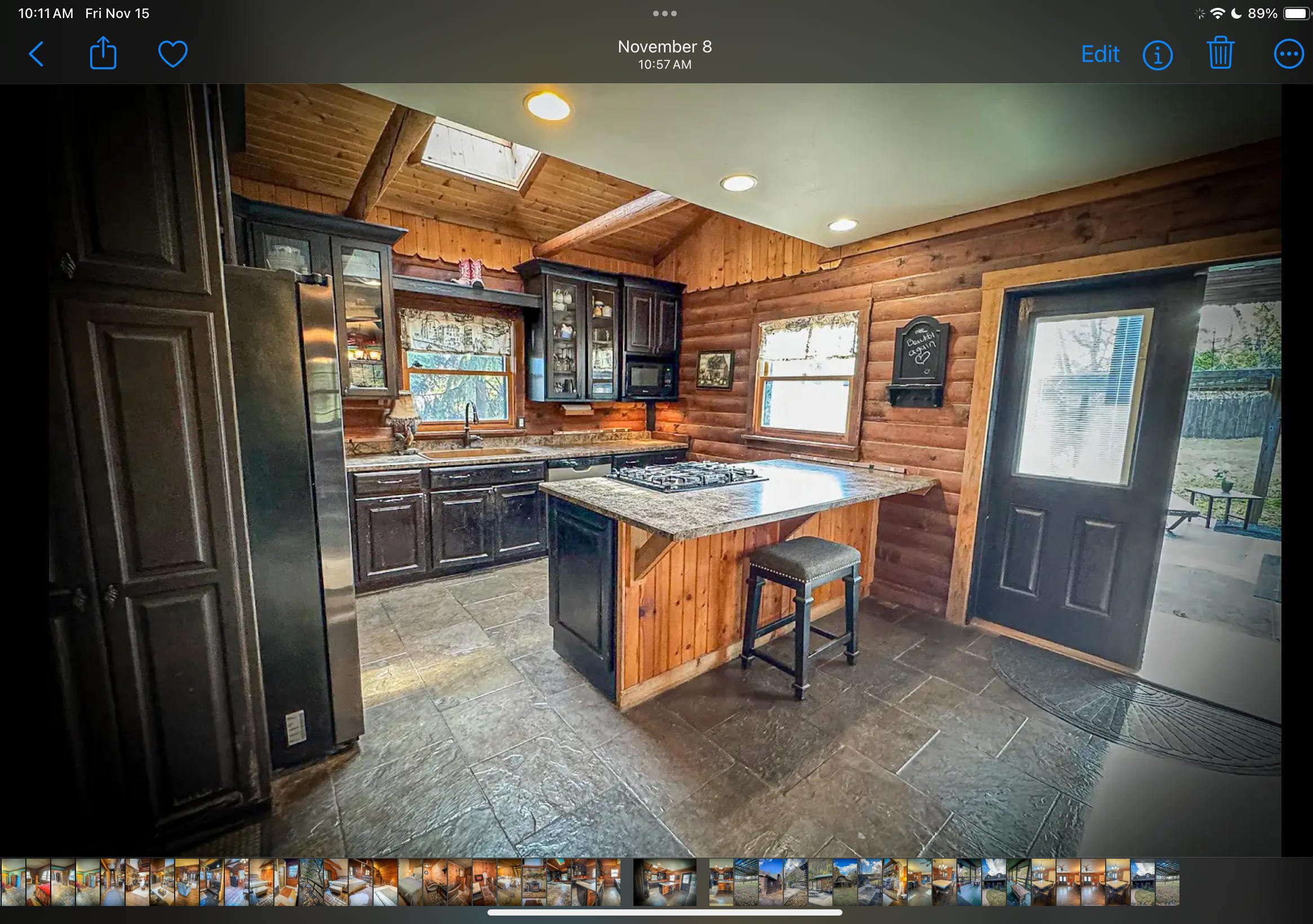Viewport: 1313px width, 924px height.
Task: Tap the clock in the status bar
Action: pos(45,14)
